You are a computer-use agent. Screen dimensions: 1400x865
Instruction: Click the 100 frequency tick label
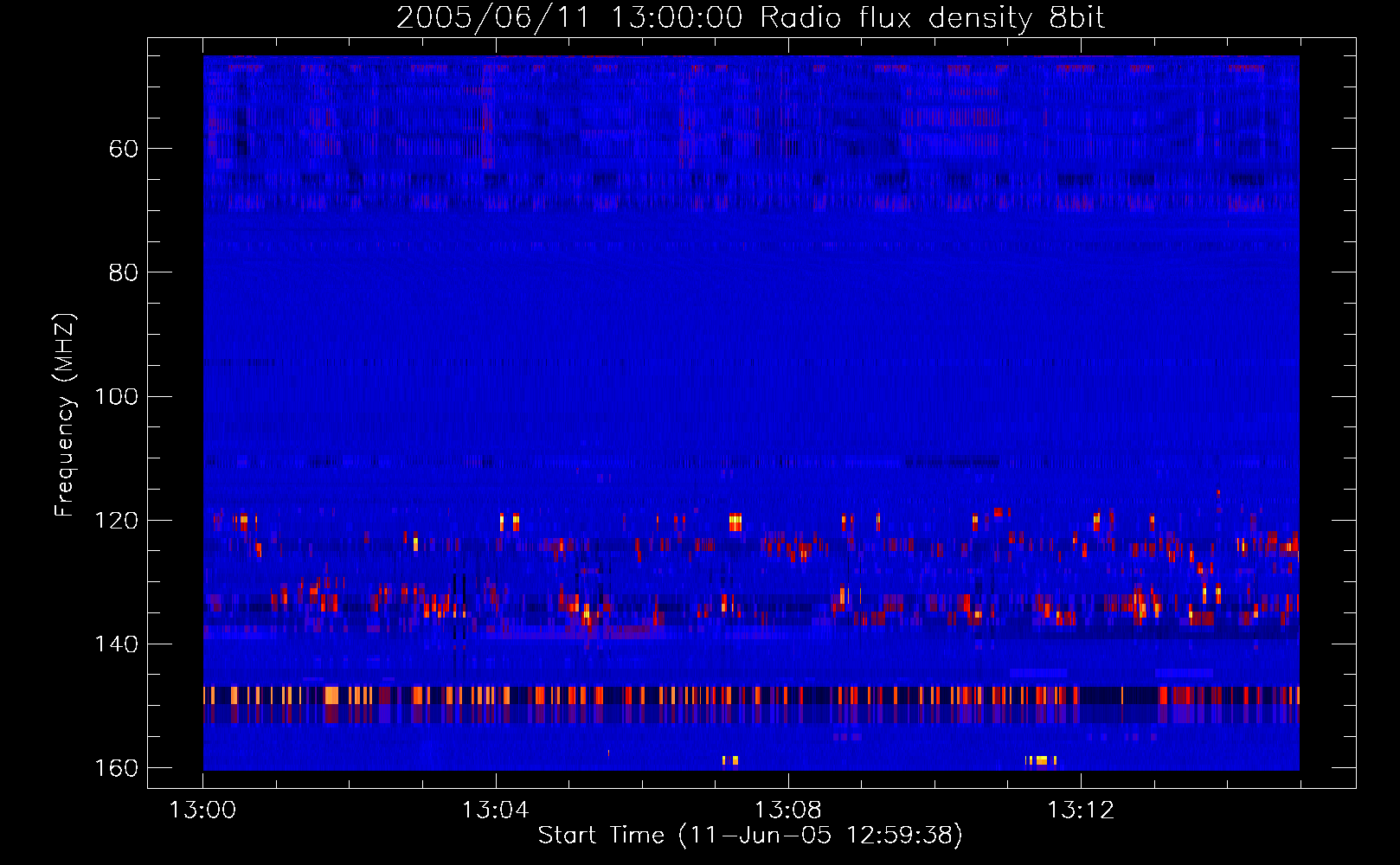pos(117,397)
